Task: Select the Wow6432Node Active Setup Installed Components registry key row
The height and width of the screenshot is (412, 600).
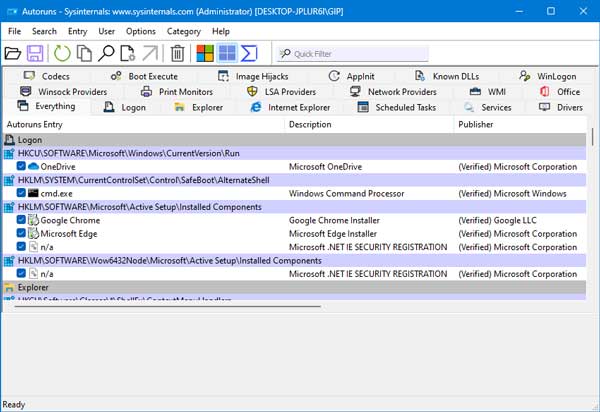Action: tap(295, 261)
